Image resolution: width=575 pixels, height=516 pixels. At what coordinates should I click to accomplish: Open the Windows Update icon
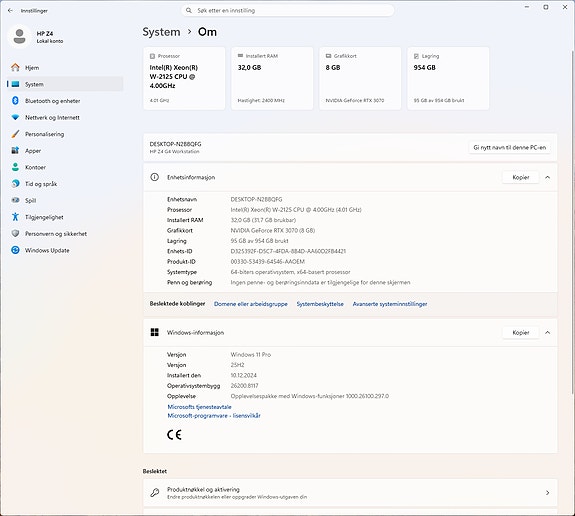[x=15, y=250]
